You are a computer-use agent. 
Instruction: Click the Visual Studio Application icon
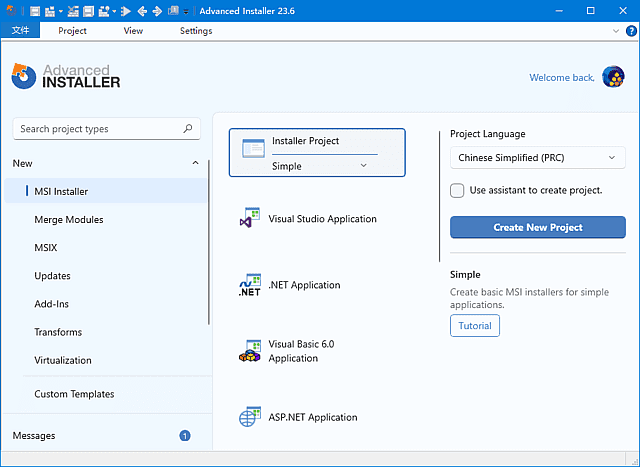tap(250, 219)
